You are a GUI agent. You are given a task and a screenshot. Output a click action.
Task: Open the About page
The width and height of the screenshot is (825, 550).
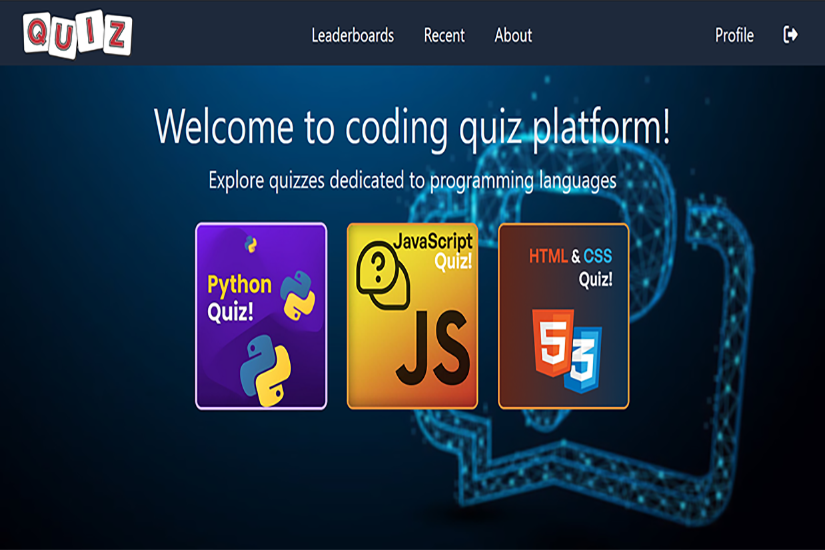click(513, 35)
